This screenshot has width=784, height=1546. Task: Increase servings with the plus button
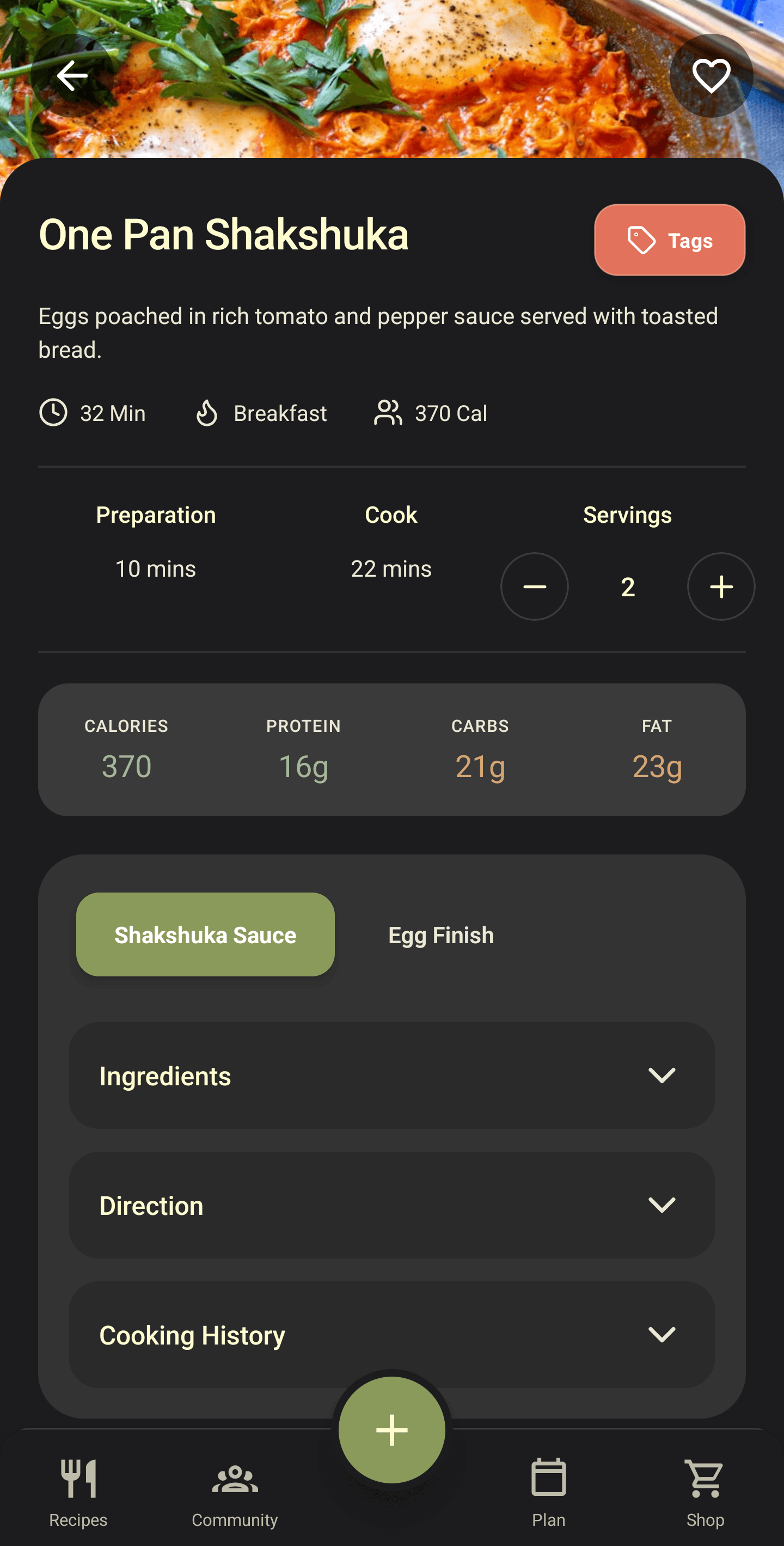tap(720, 586)
